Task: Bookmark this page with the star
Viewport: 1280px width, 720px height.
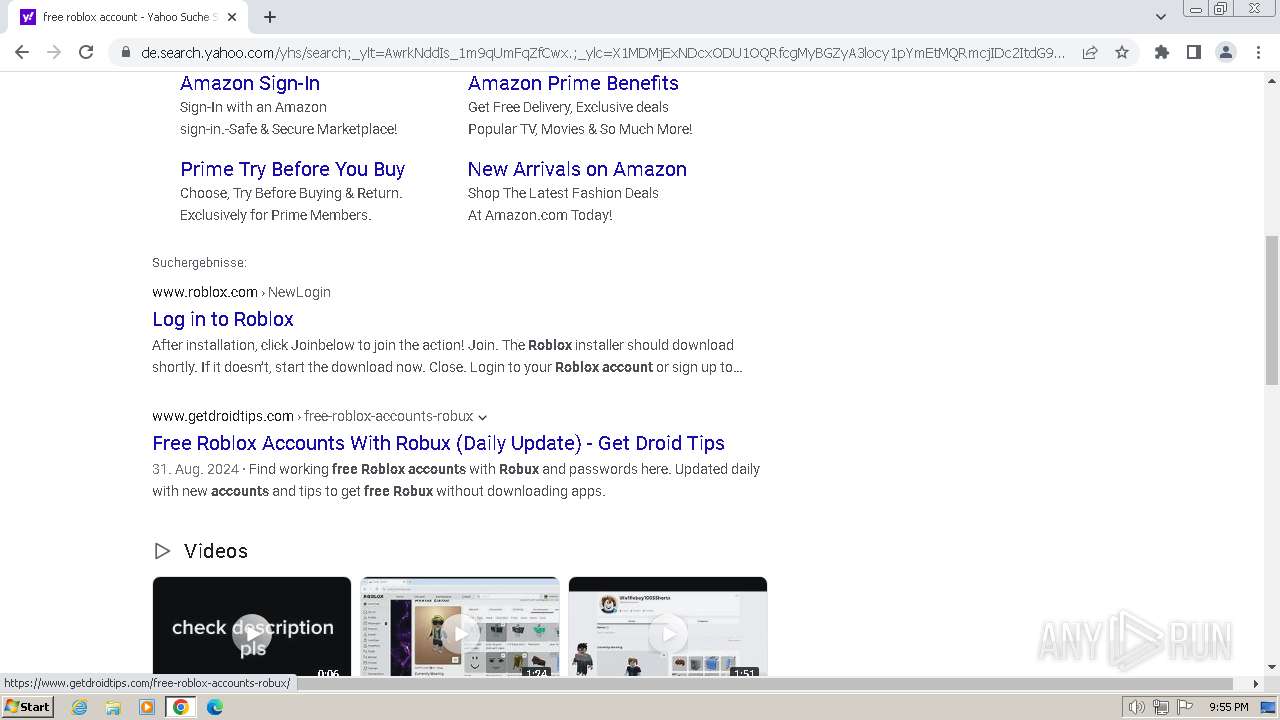Action: tap(1122, 53)
